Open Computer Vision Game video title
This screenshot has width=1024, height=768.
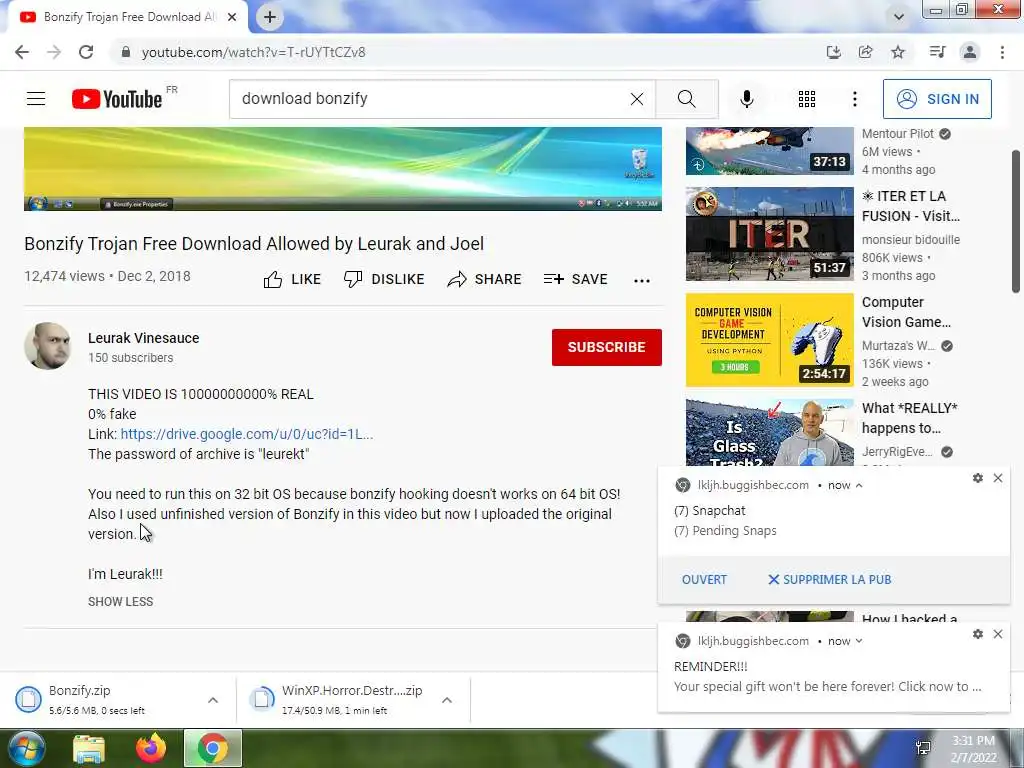906,312
